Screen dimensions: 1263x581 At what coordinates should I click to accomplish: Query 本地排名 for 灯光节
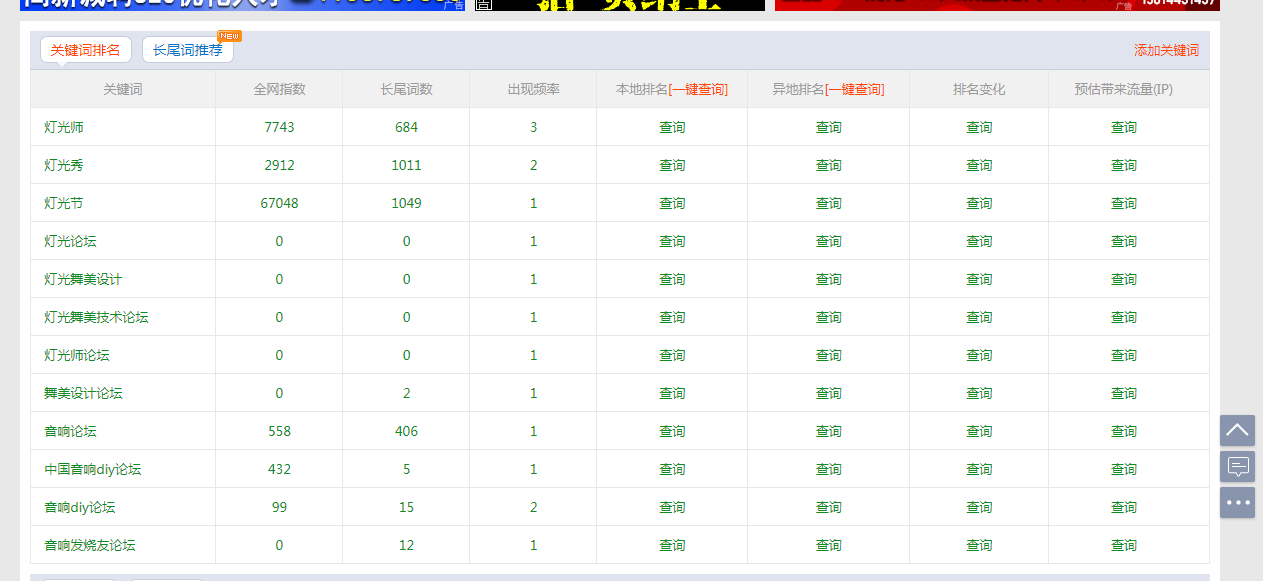pyautogui.click(x=672, y=204)
